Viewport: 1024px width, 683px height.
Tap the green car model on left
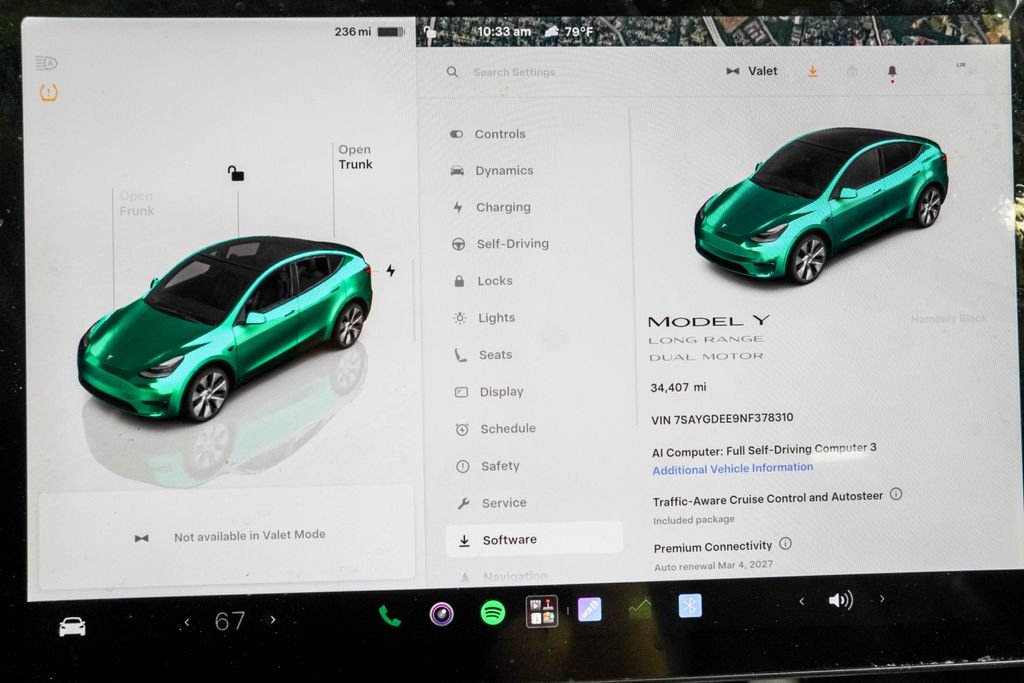(225, 328)
